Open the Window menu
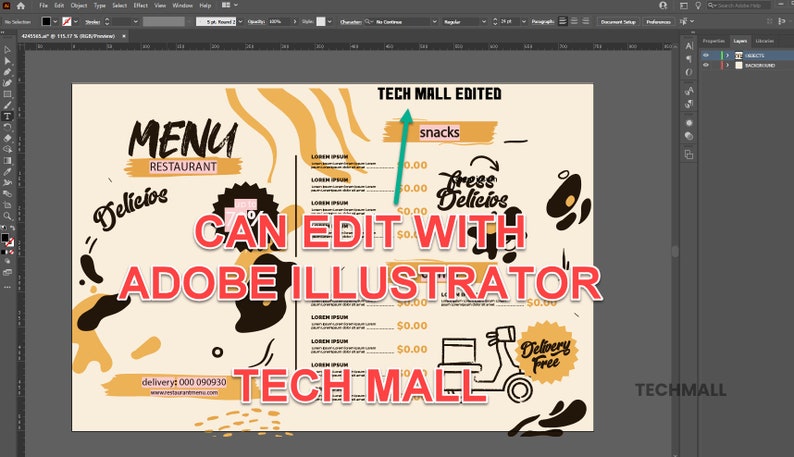794x457 pixels. pyautogui.click(x=182, y=6)
